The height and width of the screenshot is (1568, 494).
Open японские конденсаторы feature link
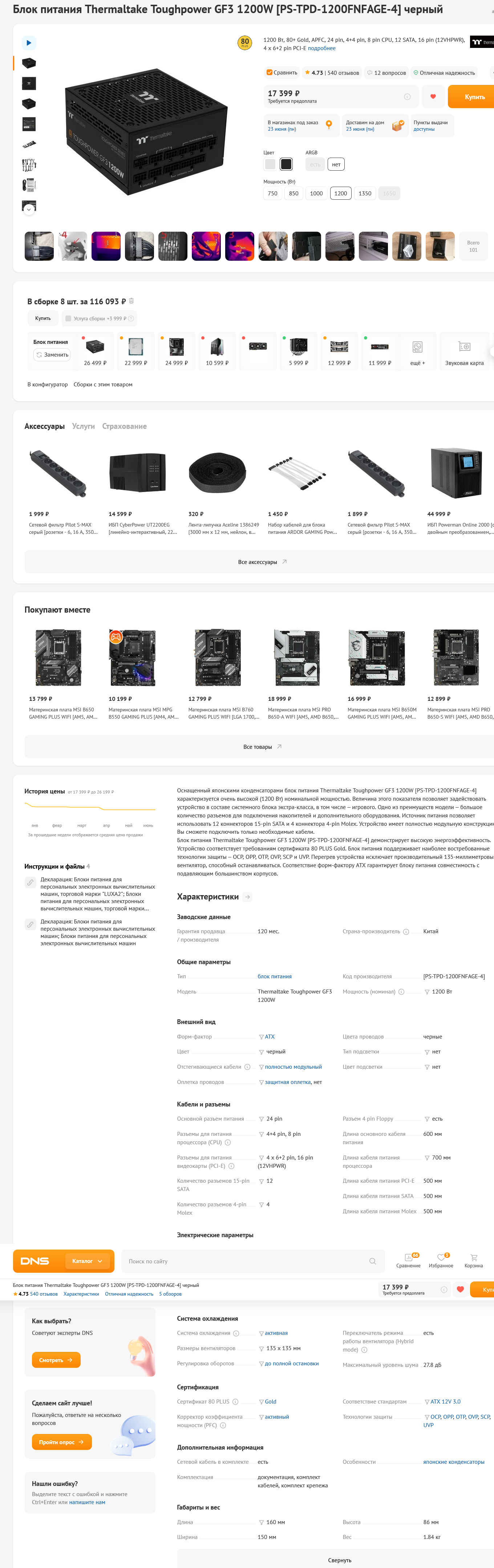tap(454, 1462)
